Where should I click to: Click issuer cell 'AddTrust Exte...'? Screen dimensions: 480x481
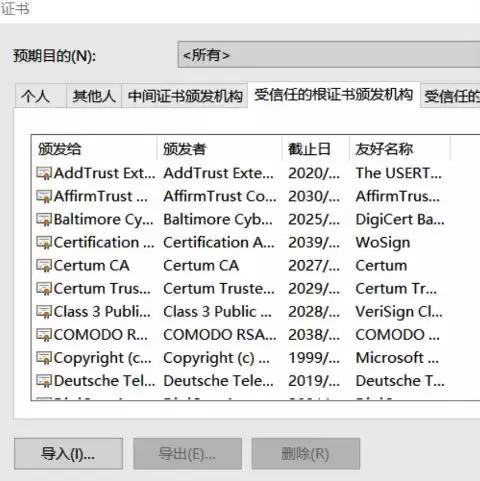[x=219, y=173]
